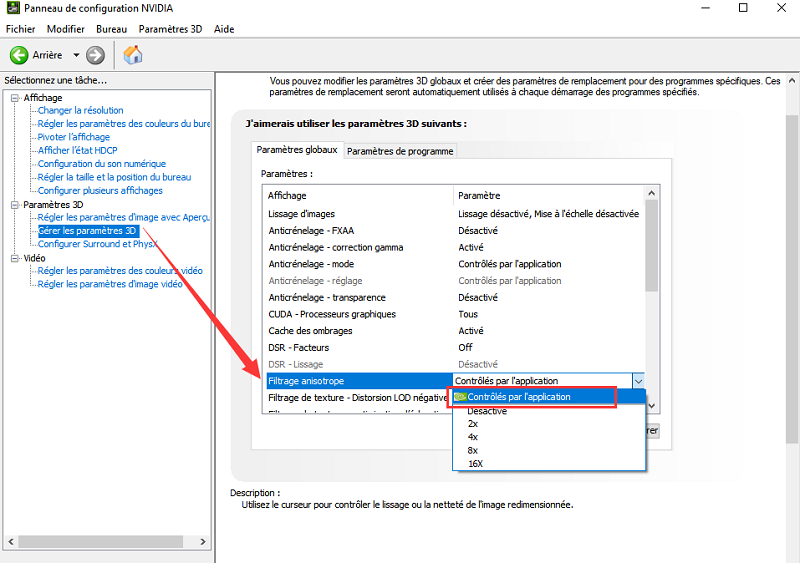Open the Bureau menu

coord(111,29)
